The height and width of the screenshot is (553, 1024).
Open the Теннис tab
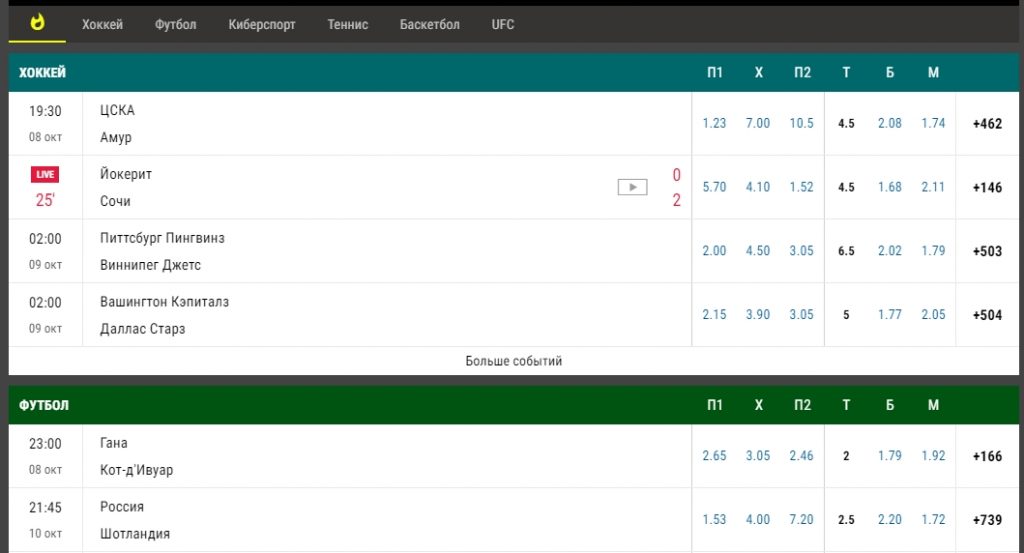[348, 25]
